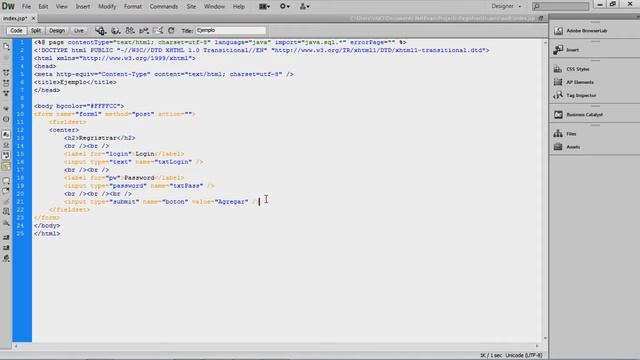Click the Balance Braces icon
640x360 pixels.
coord(6,119)
